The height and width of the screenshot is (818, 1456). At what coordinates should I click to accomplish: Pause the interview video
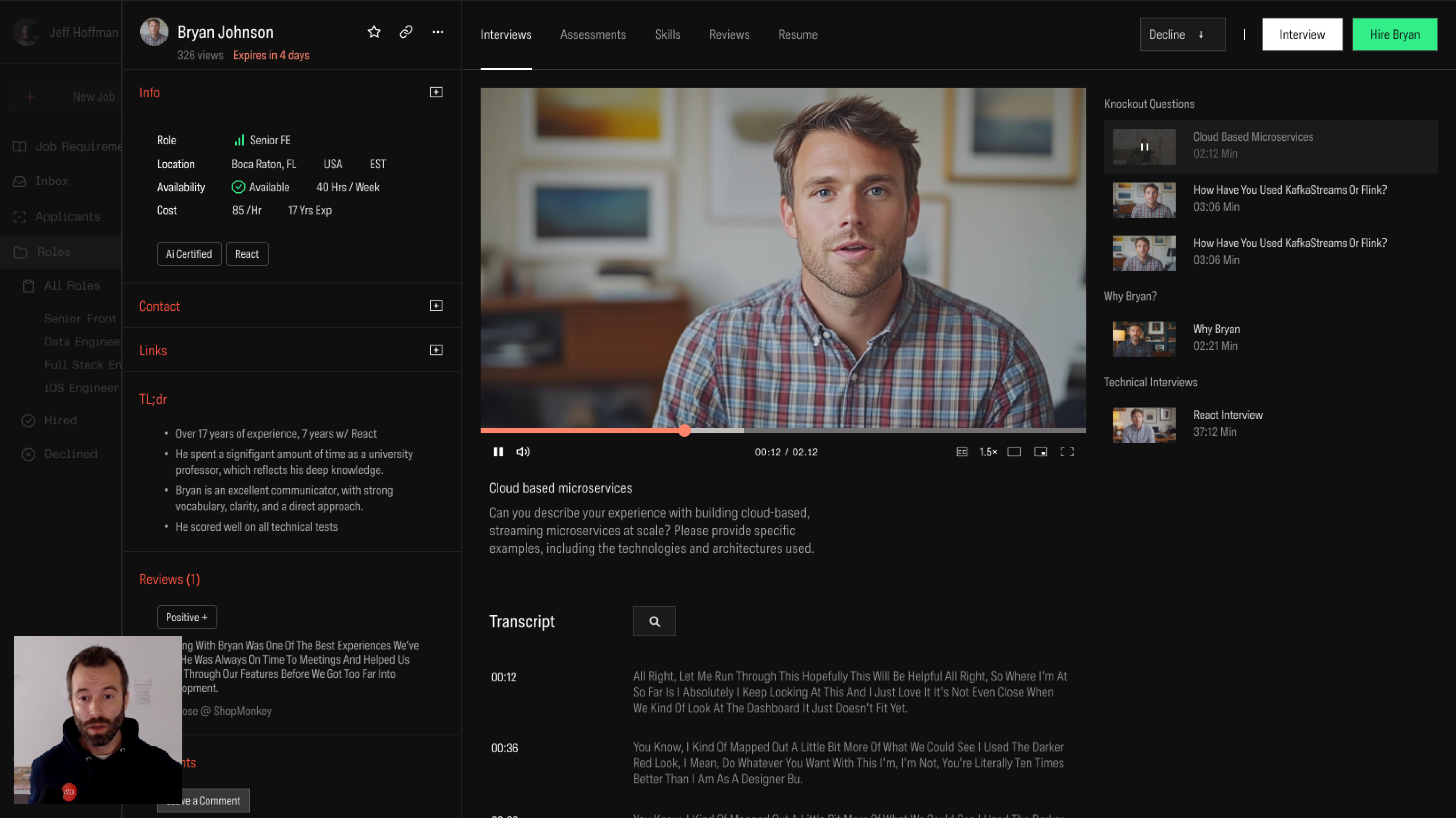tap(498, 452)
